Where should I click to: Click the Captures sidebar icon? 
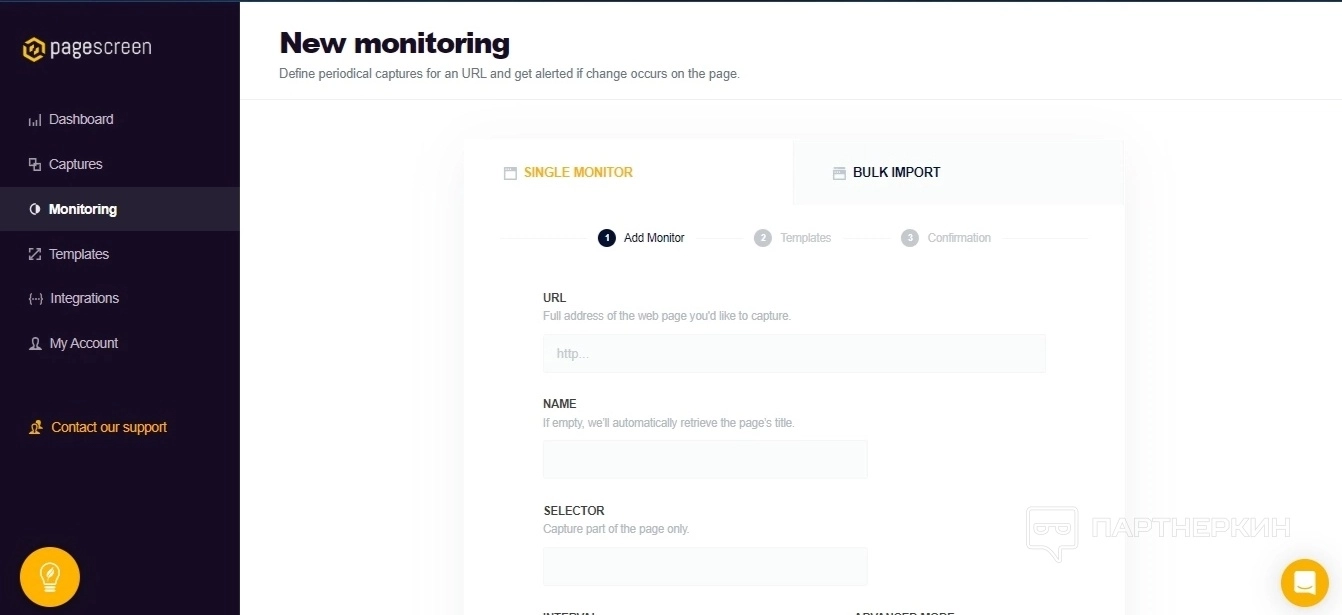[x=35, y=165]
